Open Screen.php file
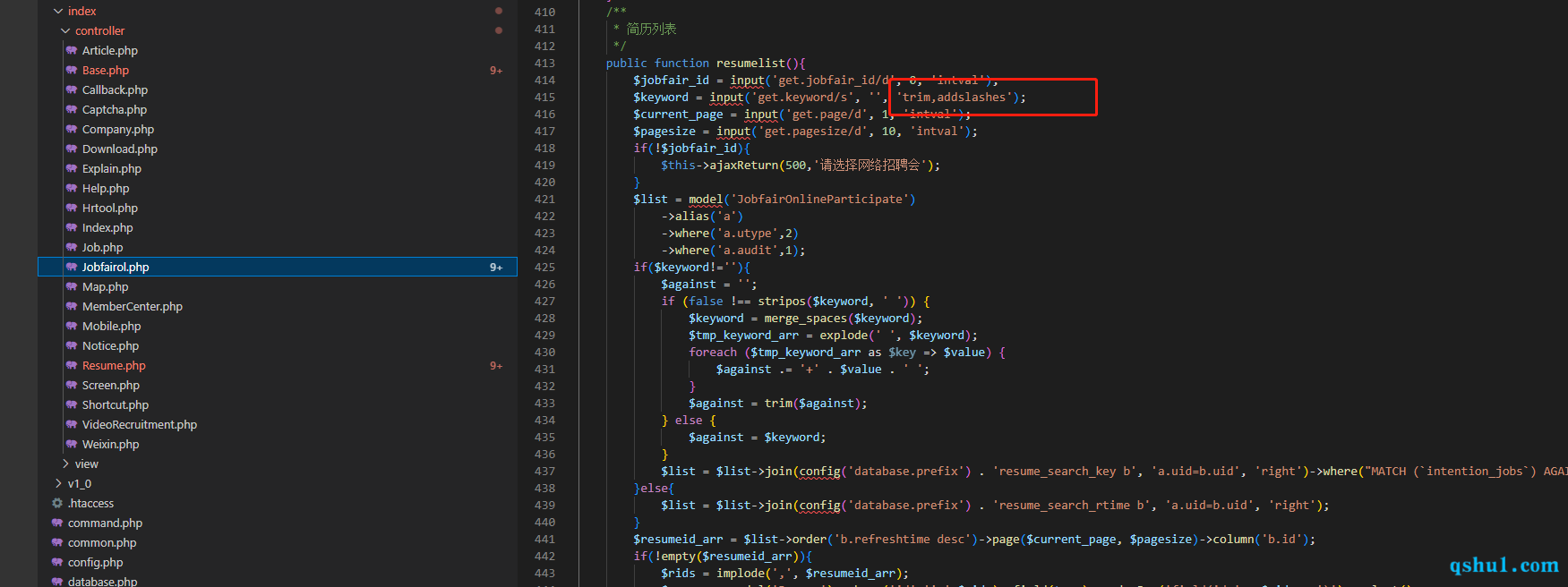This screenshot has width=1568, height=587. click(x=111, y=385)
